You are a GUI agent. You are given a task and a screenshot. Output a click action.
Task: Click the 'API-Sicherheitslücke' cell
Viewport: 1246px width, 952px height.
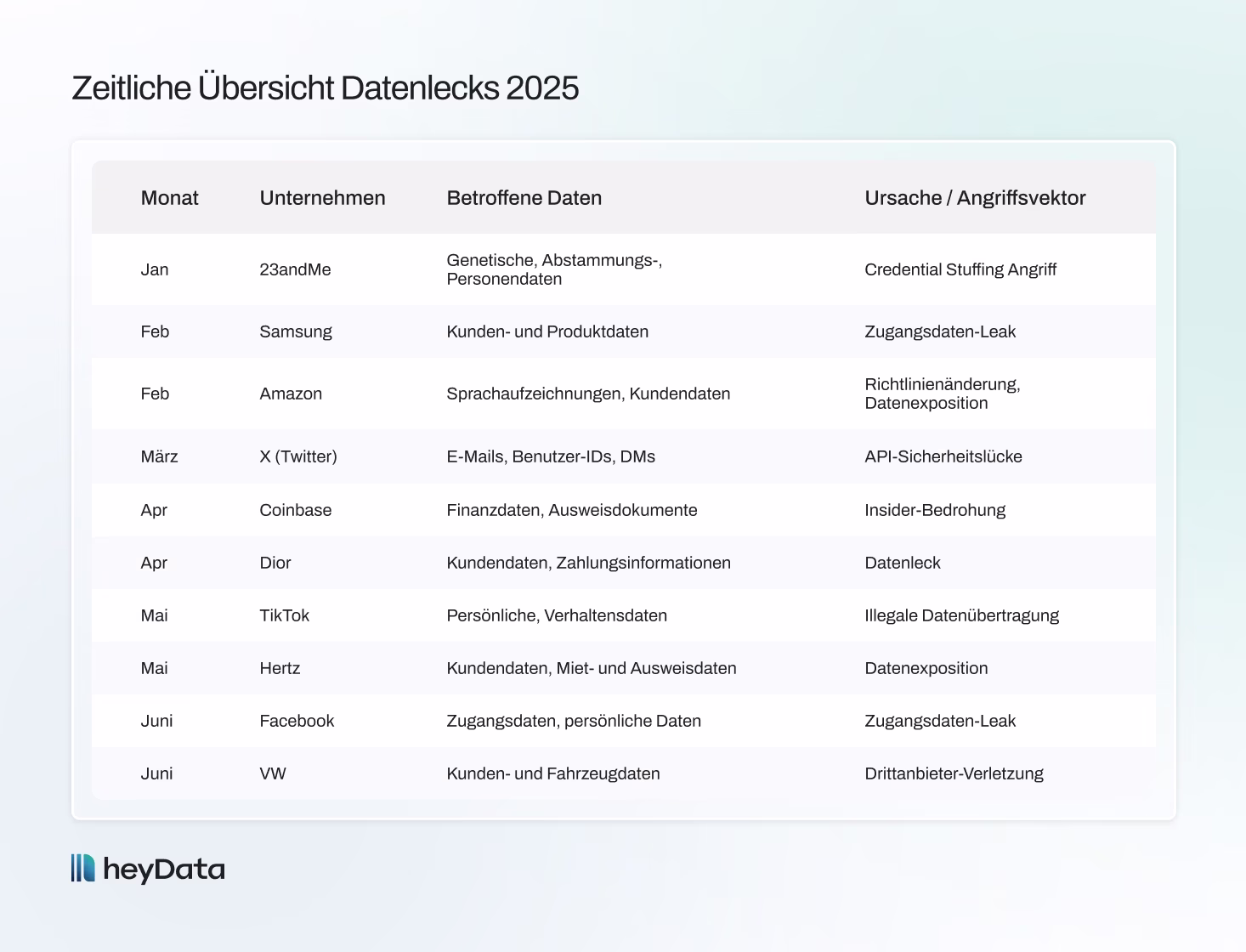pos(943,456)
